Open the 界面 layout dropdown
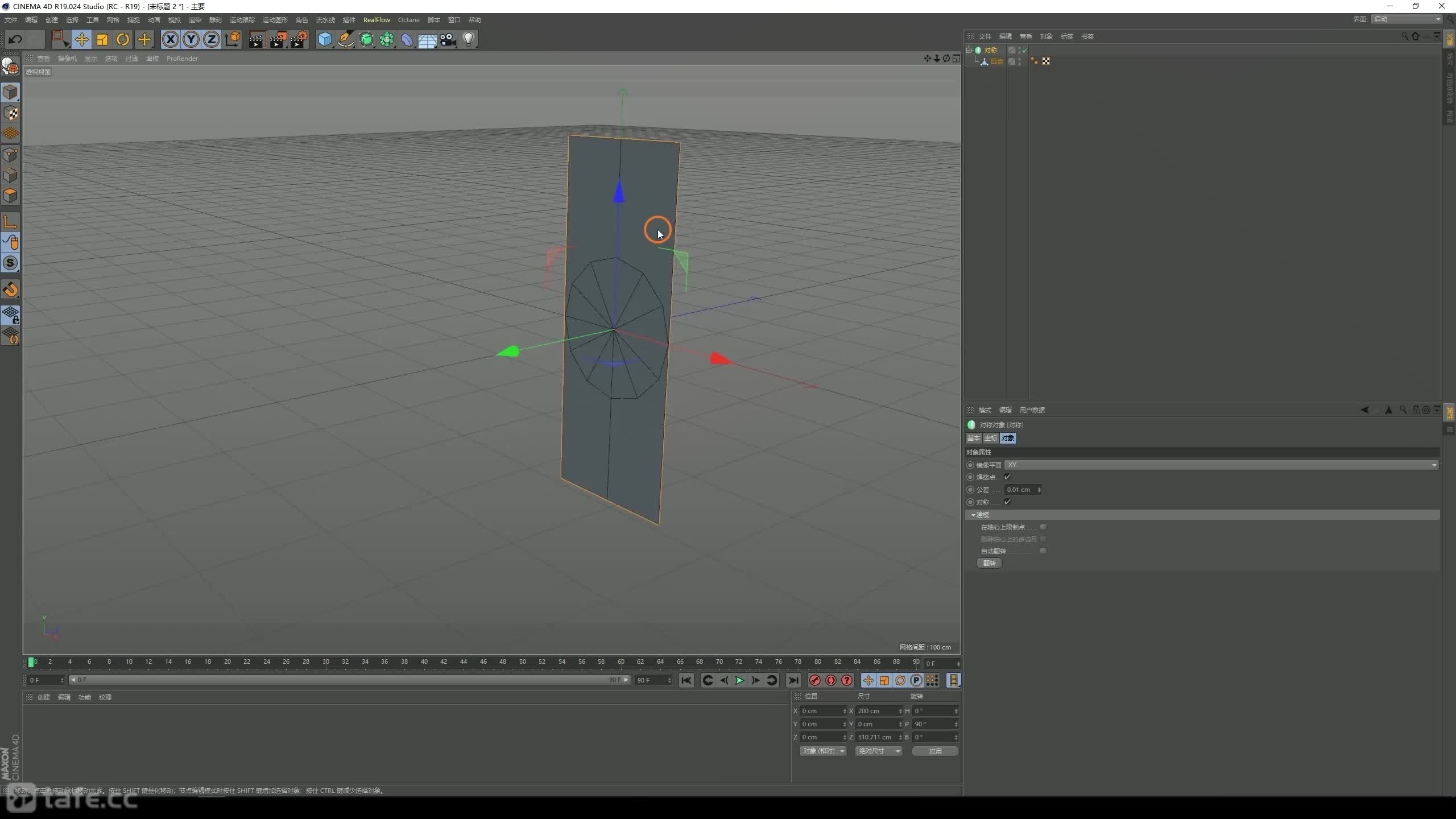The width and height of the screenshot is (1456, 819). click(x=1407, y=19)
